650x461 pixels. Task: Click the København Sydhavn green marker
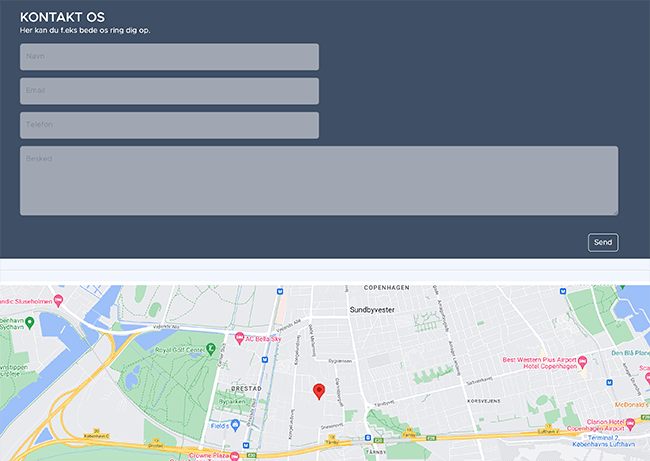tap(30, 322)
